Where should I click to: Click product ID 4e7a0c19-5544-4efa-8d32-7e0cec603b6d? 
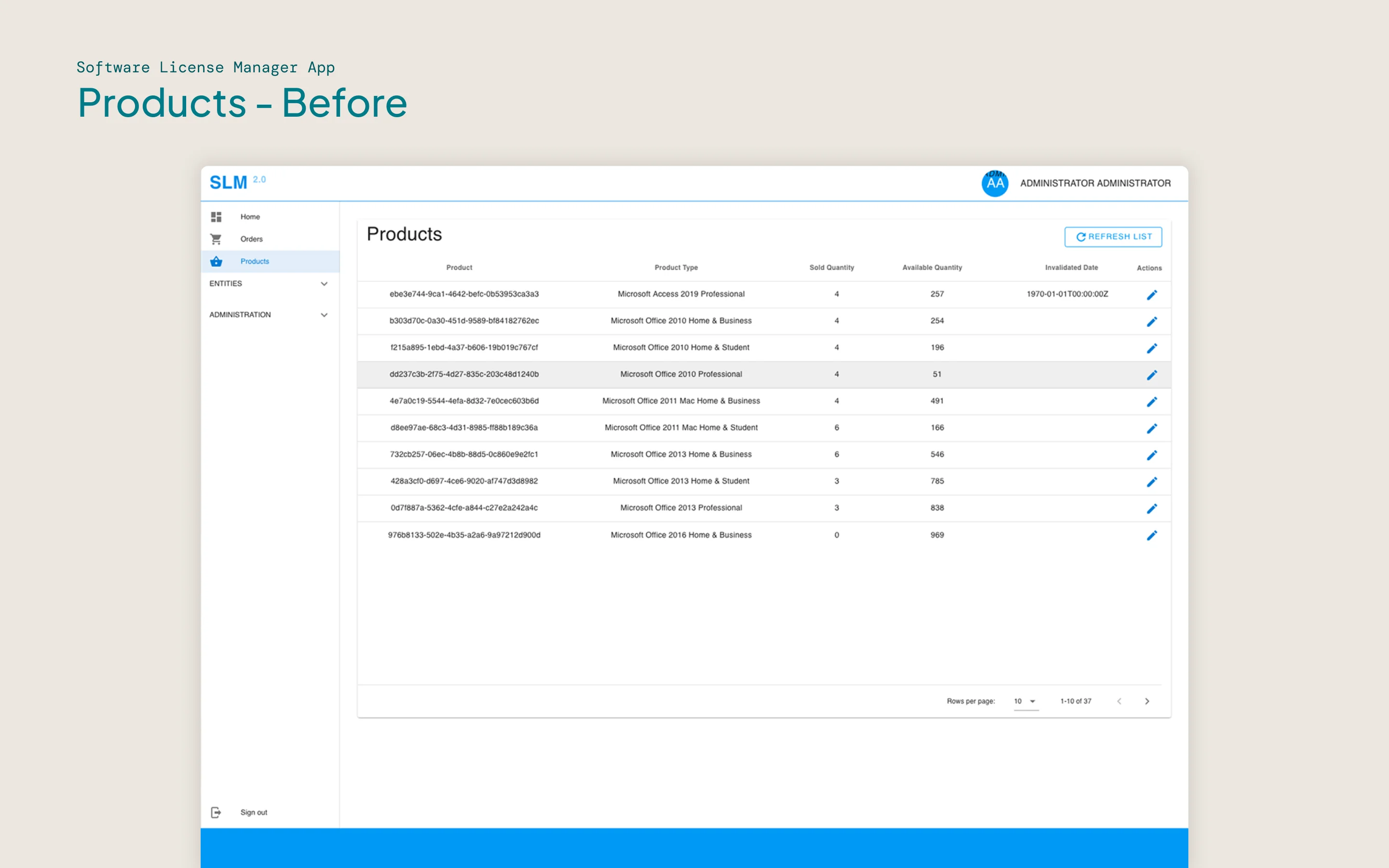[464, 401]
